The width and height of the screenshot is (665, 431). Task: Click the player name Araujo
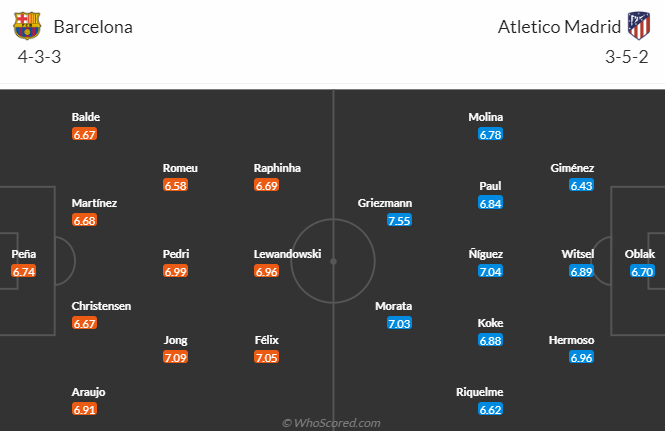tap(88, 392)
